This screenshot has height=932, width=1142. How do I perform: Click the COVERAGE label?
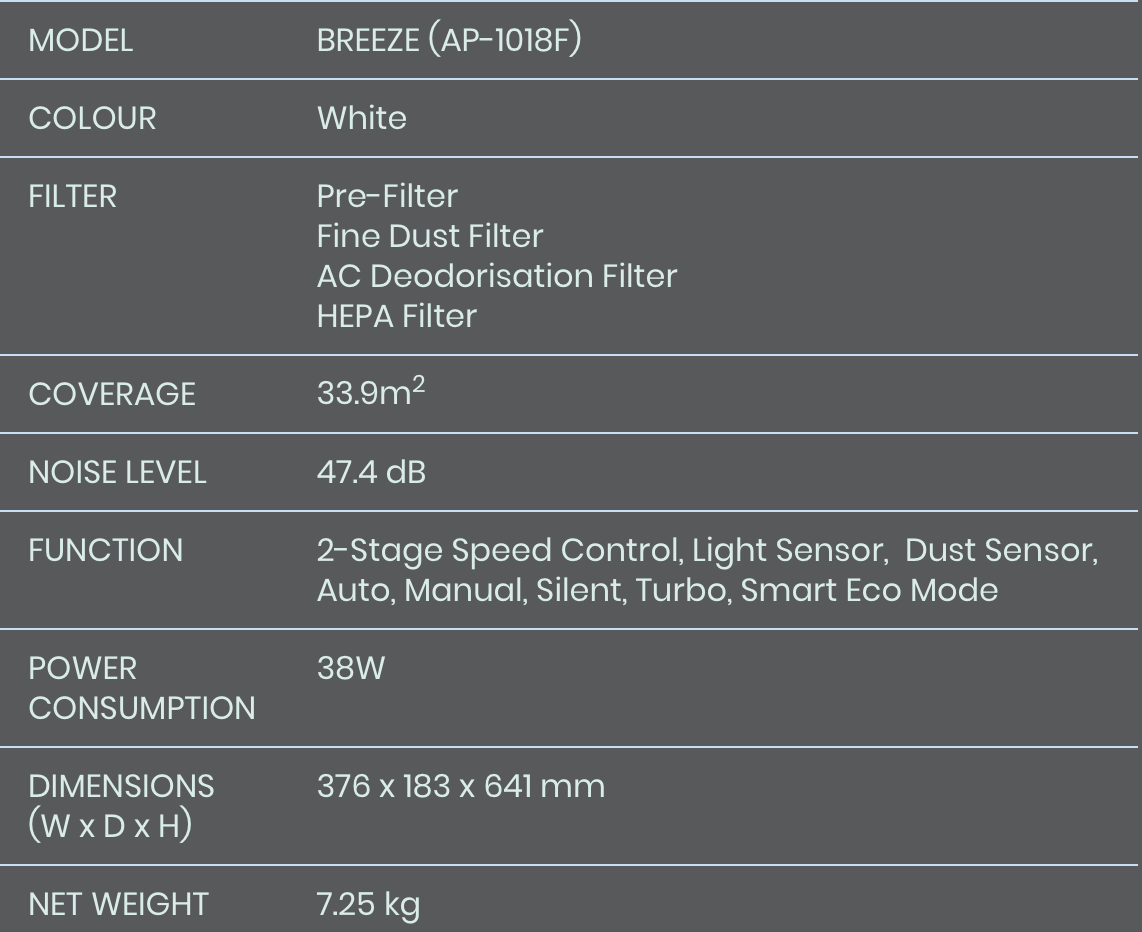click(x=112, y=395)
